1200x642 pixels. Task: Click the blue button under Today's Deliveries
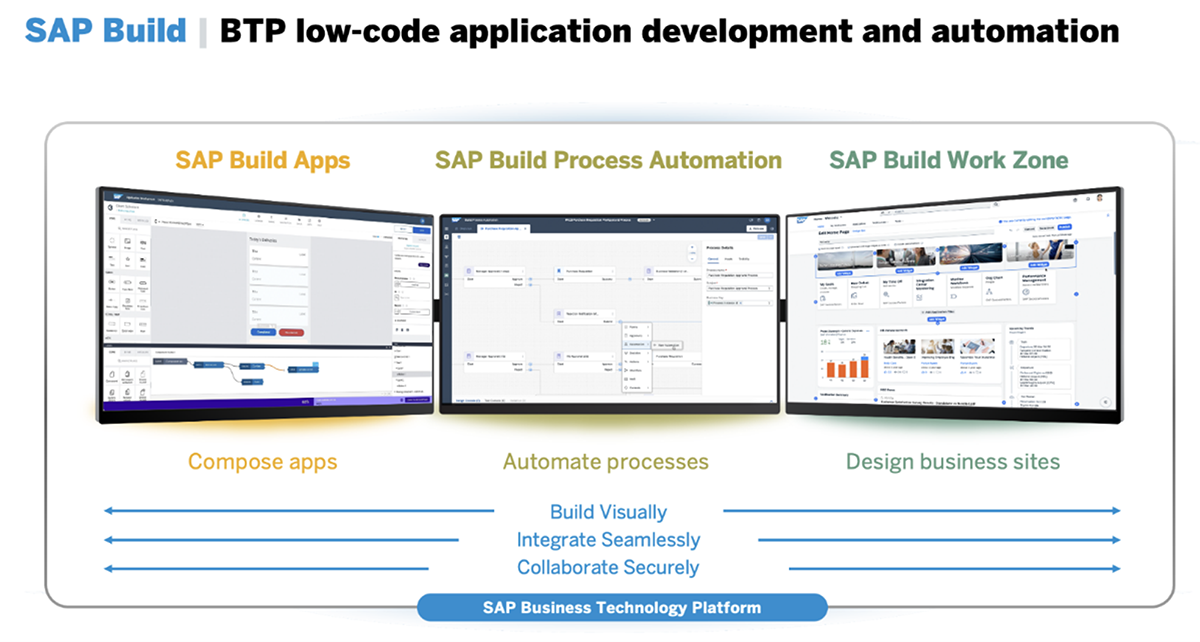point(263,332)
